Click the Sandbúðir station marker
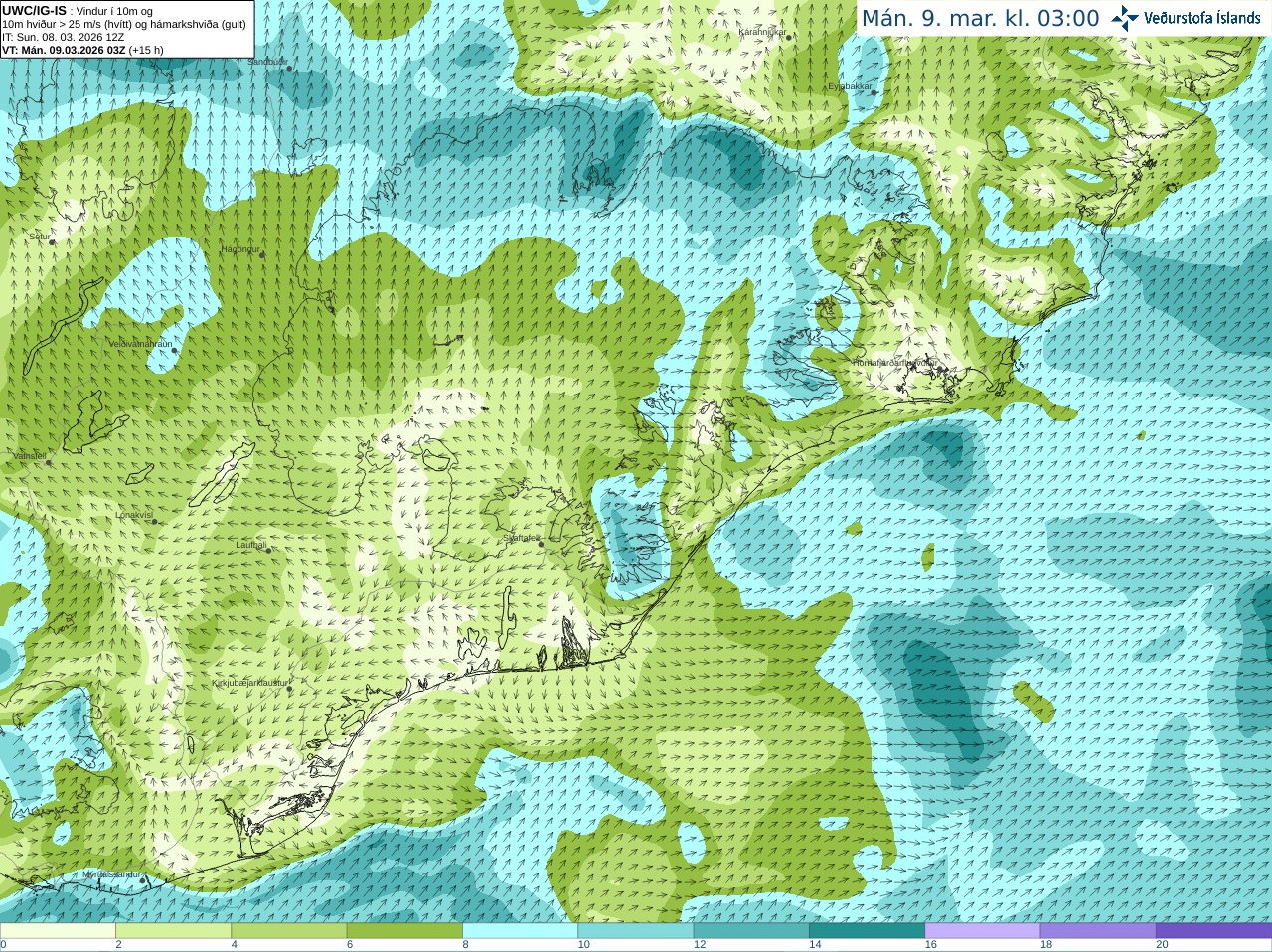 289,68
